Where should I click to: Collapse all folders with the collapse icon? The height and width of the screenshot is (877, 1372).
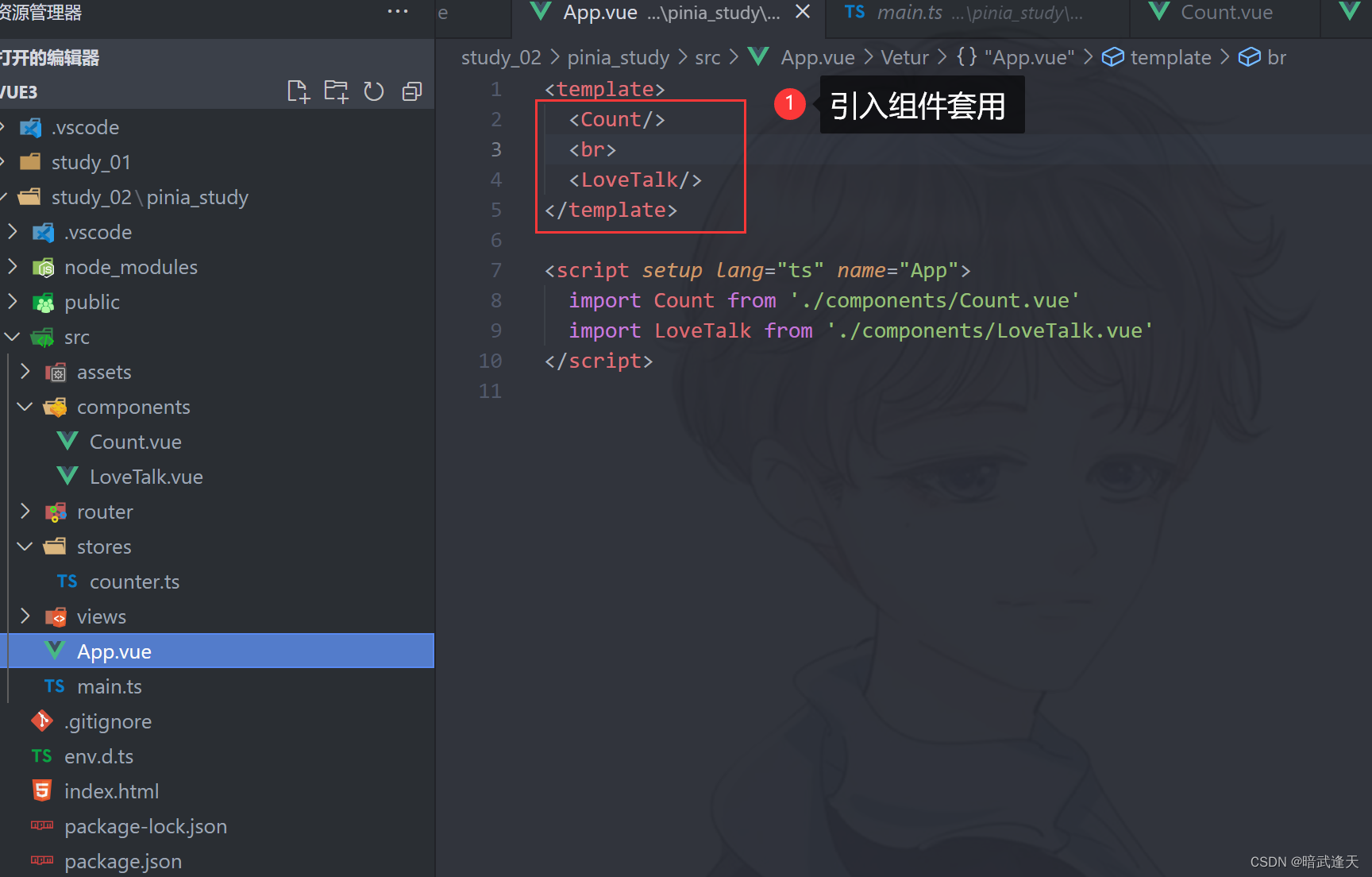click(x=412, y=91)
